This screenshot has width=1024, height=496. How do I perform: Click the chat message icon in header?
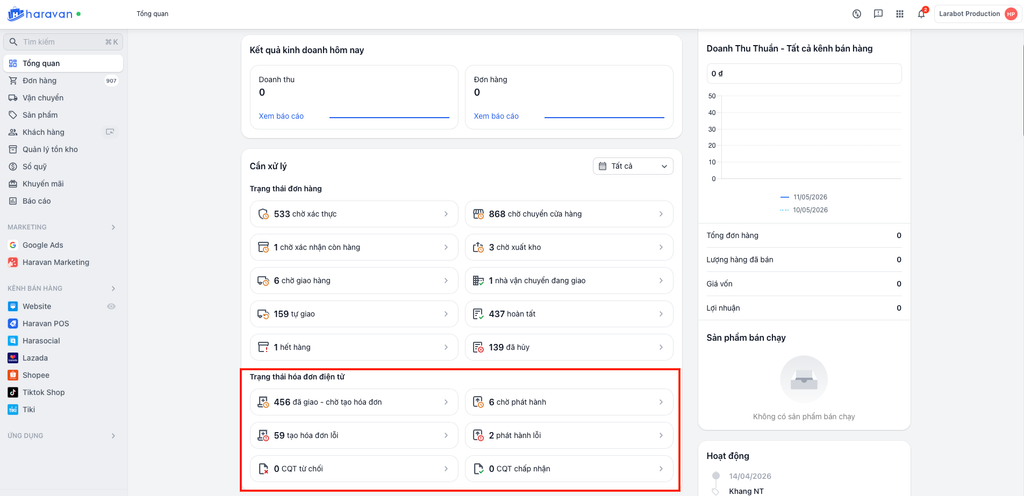tap(878, 14)
